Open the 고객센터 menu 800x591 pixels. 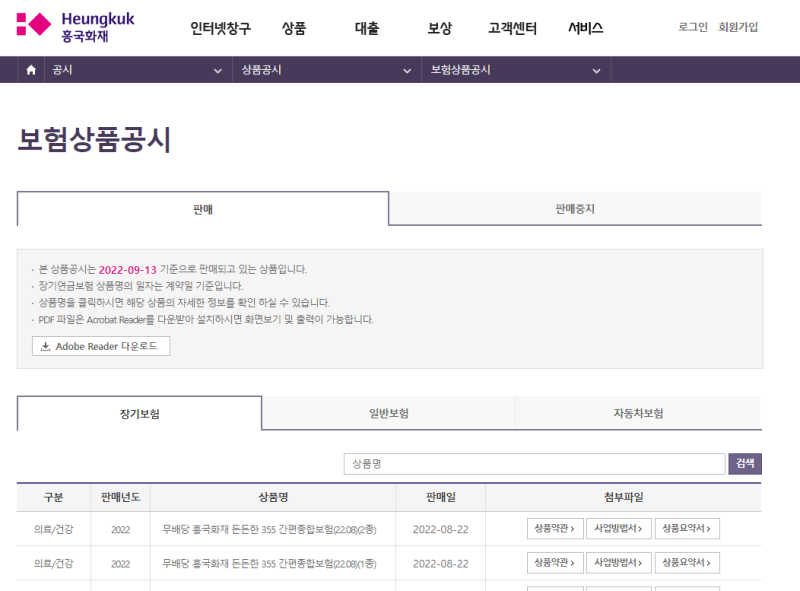click(x=512, y=28)
